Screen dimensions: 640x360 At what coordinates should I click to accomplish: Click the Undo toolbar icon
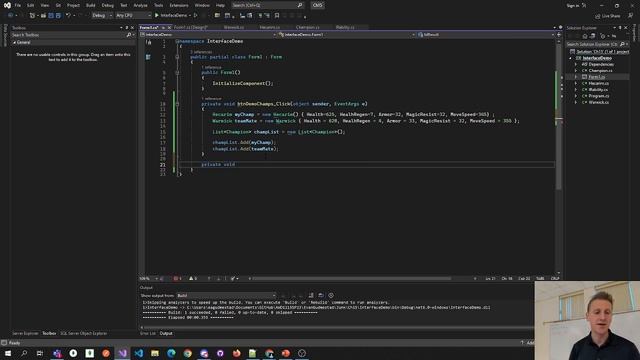pyautogui.click(x=68, y=16)
